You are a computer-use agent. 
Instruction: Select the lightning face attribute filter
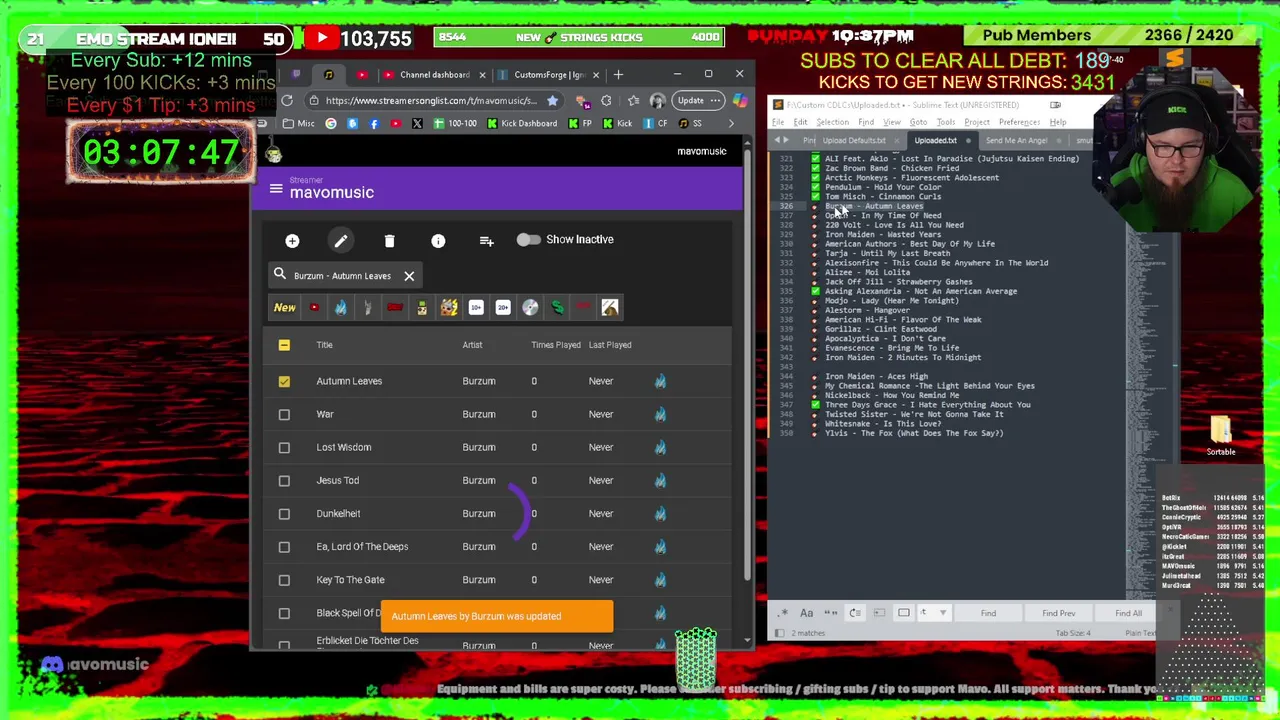(449, 308)
